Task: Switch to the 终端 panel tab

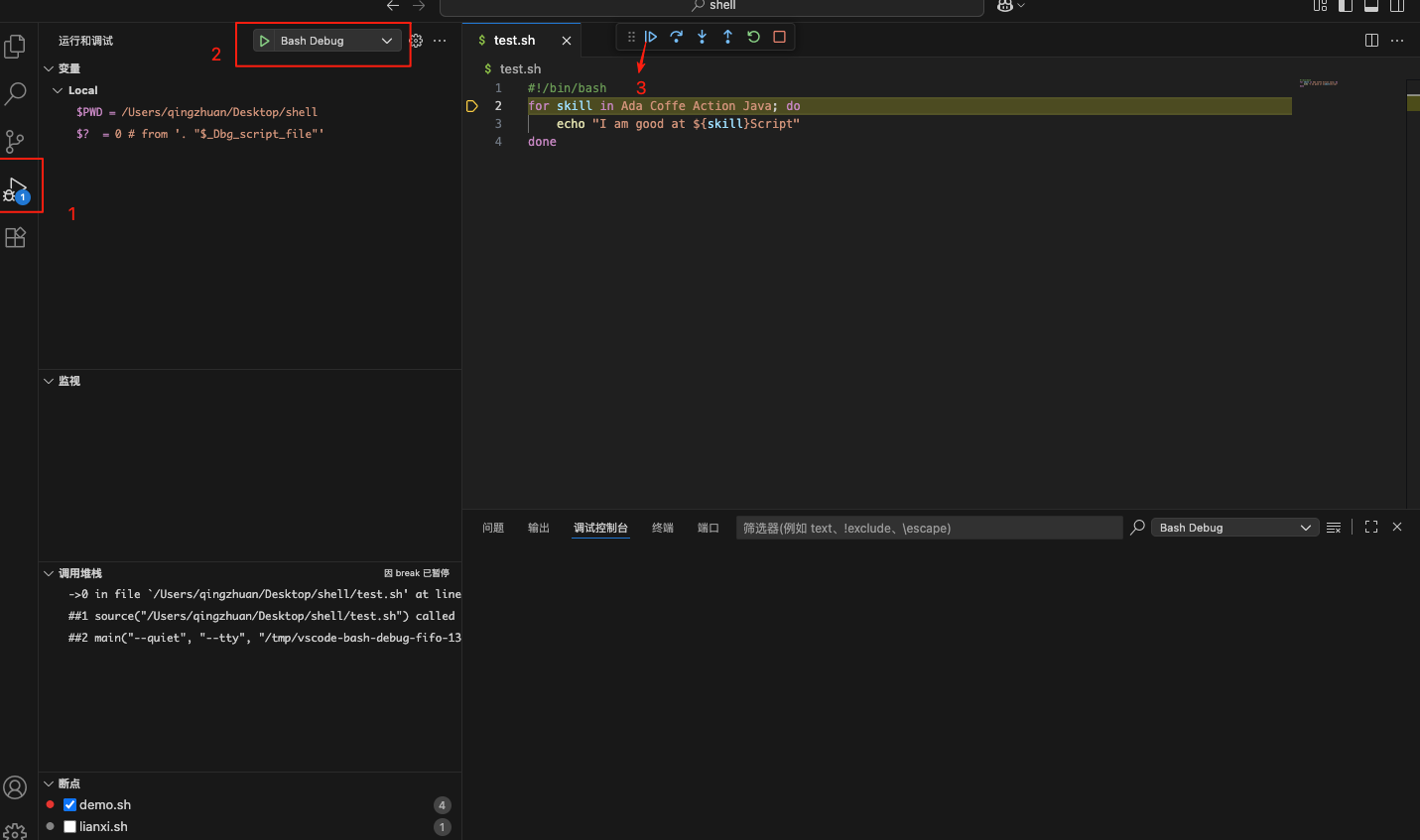Action: pyautogui.click(x=662, y=528)
